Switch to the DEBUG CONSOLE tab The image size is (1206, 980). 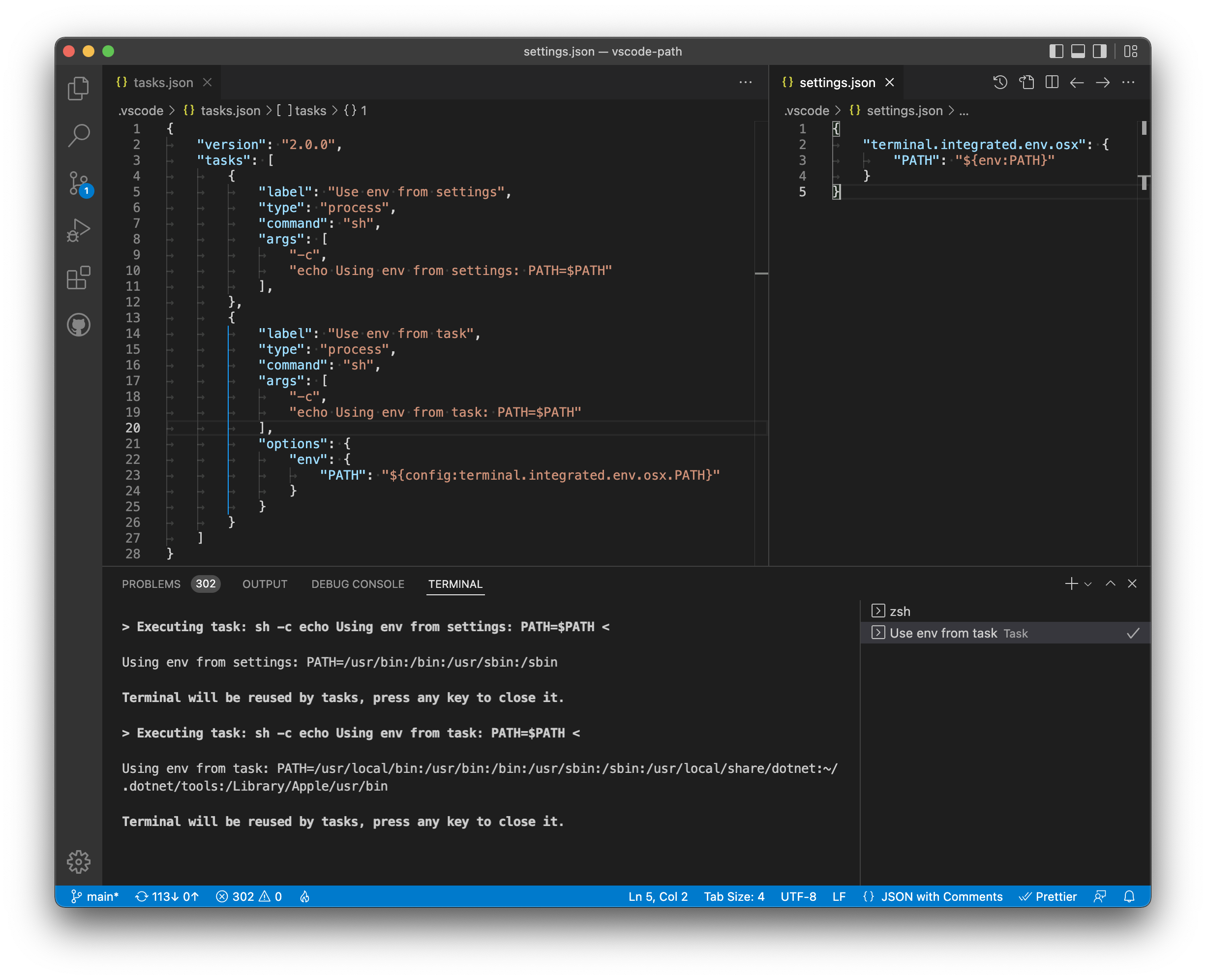(357, 583)
